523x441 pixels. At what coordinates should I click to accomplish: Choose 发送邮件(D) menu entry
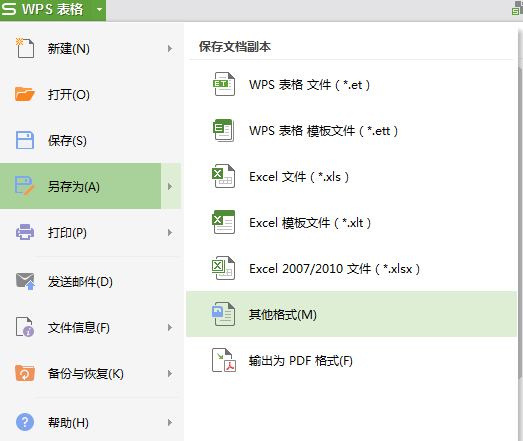tap(91, 282)
